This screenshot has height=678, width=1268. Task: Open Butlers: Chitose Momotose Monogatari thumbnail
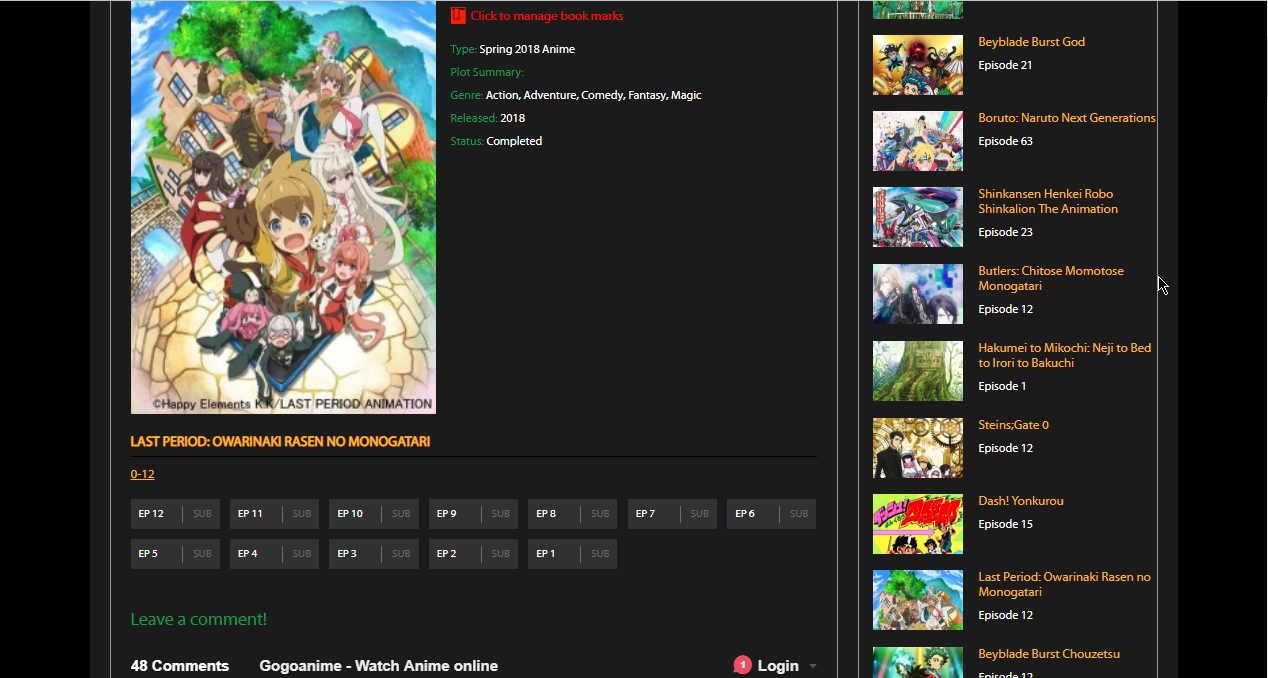[x=917, y=294]
